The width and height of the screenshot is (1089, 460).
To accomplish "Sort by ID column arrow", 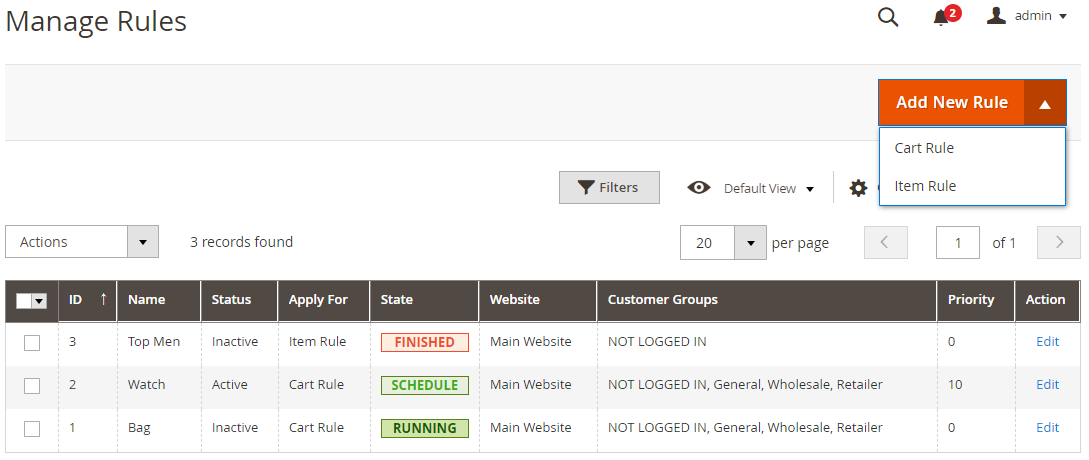I will [x=102, y=299].
